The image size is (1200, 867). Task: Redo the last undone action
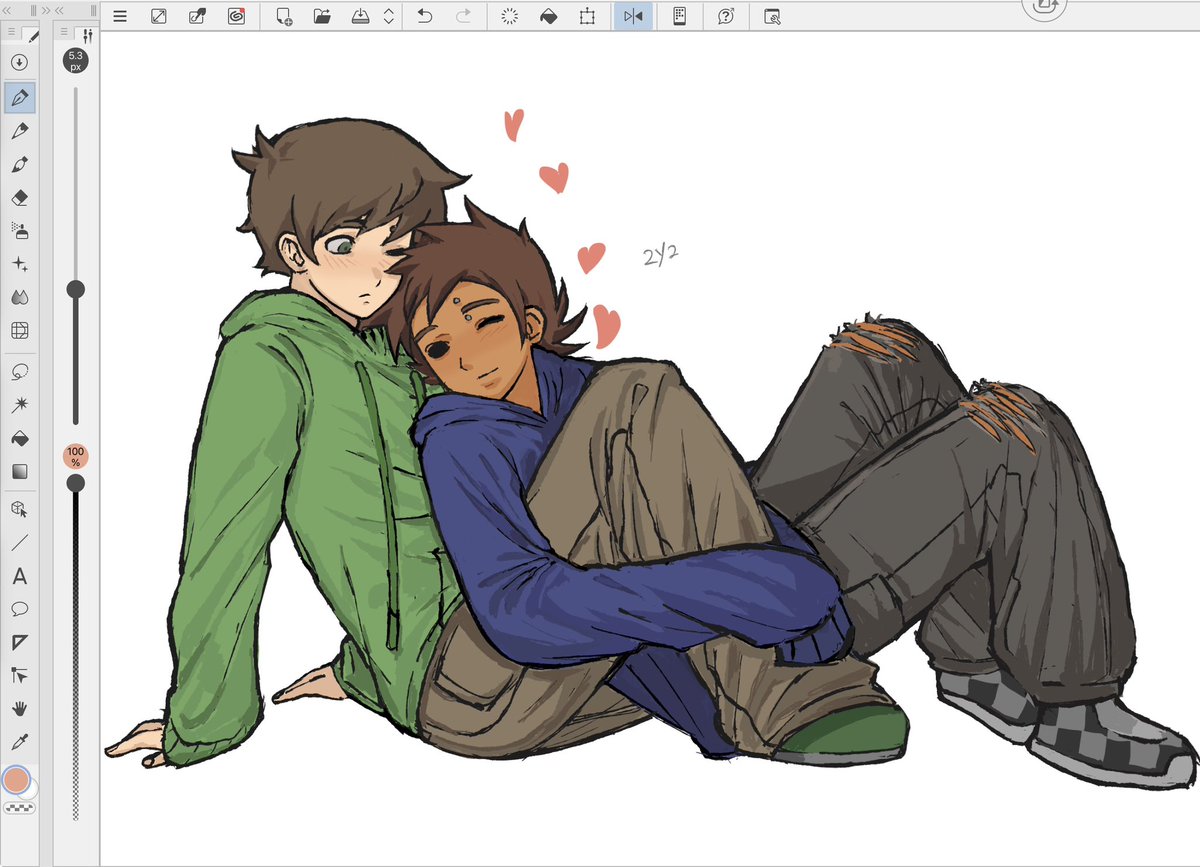(x=463, y=16)
